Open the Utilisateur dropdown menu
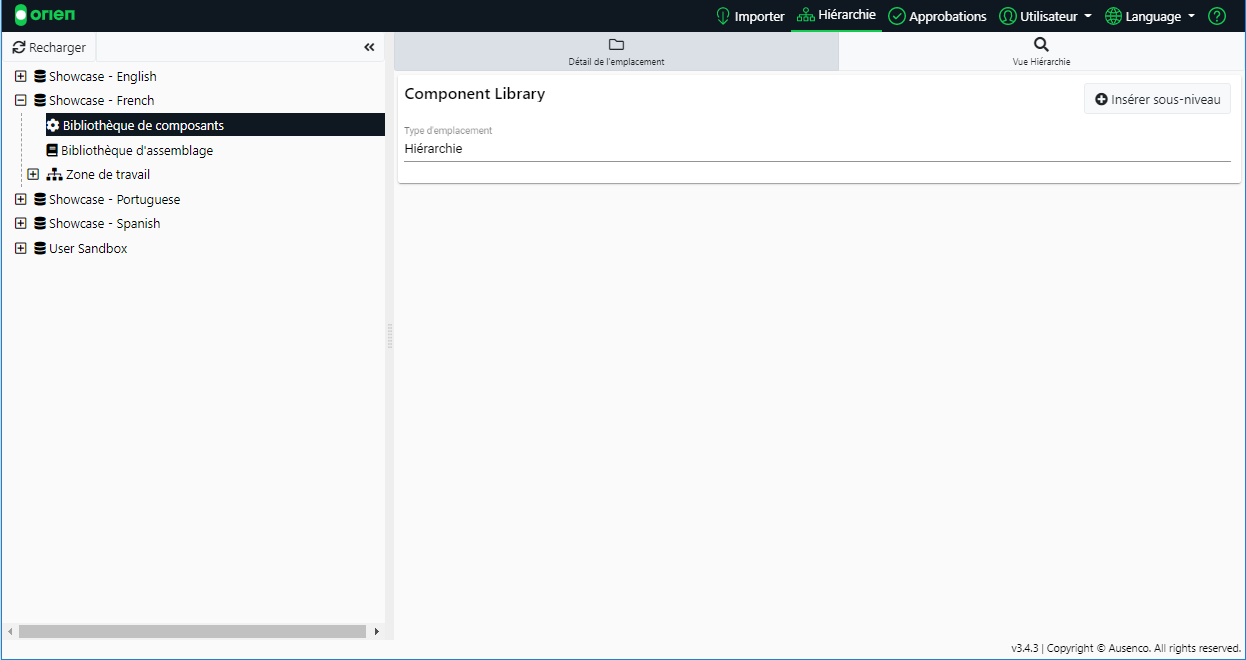This screenshot has height=660, width=1246. (1046, 16)
